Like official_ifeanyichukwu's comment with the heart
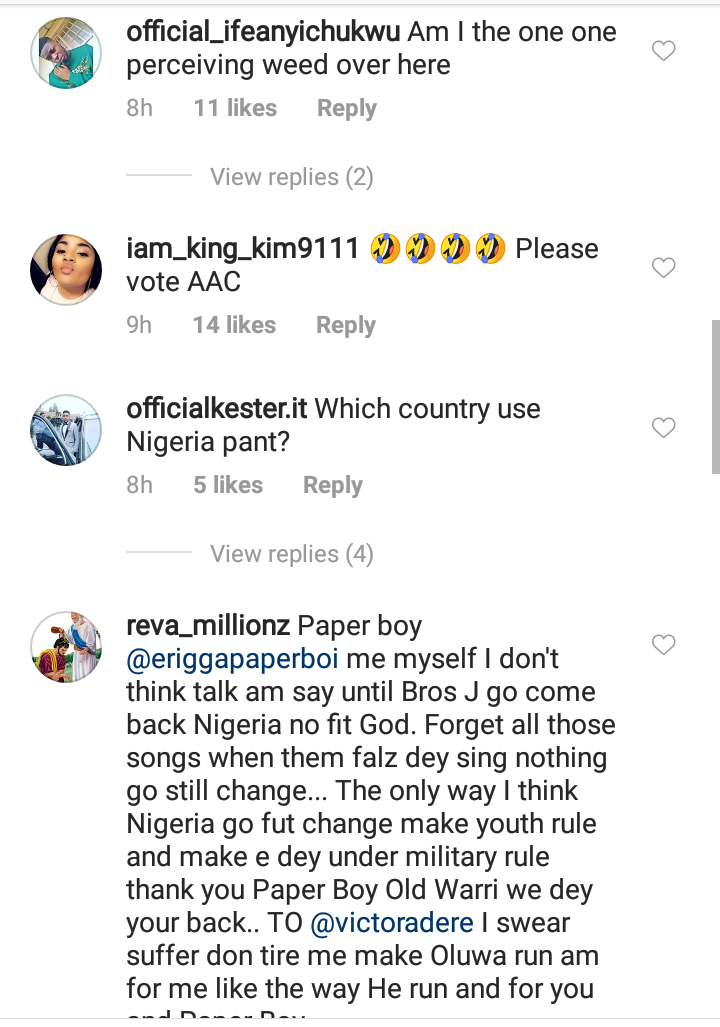The height and width of the screenshot is (1027, 720). (664, 51)
